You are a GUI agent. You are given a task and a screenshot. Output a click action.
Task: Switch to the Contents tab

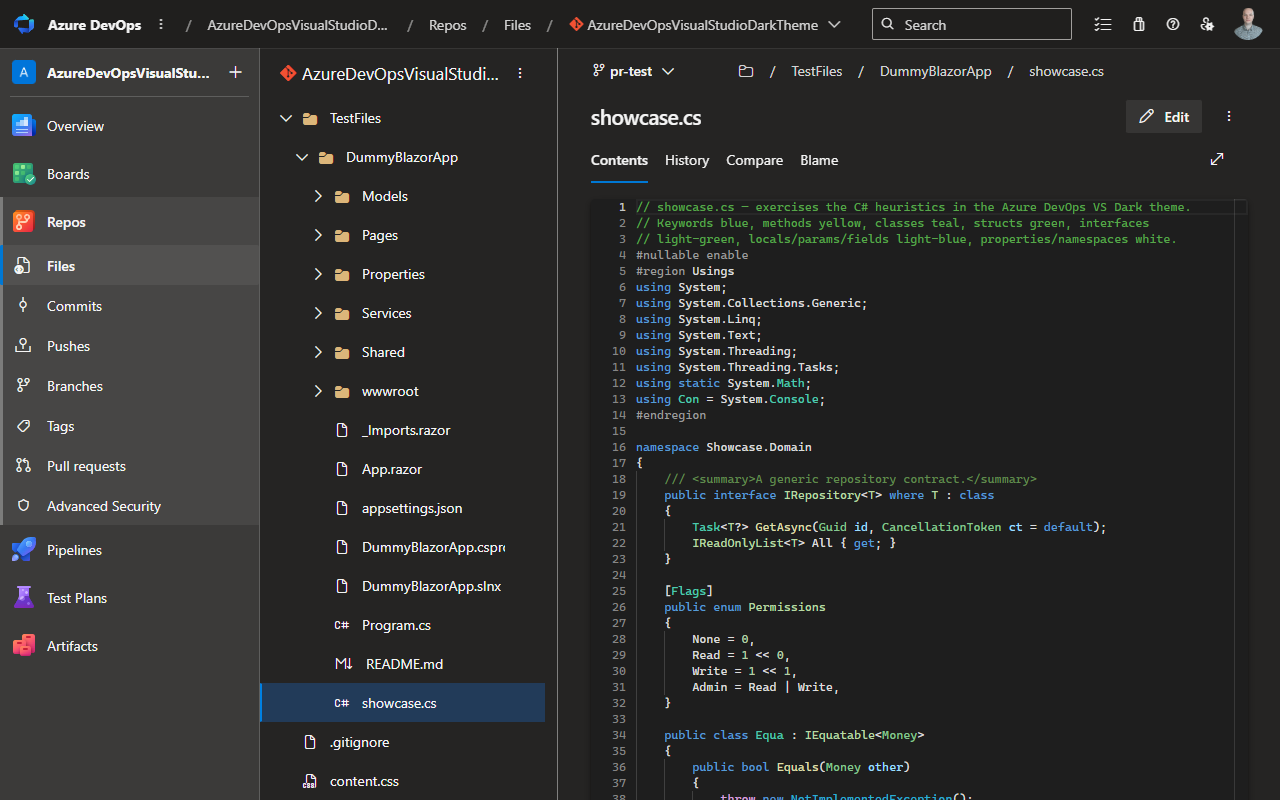(619, 160)
